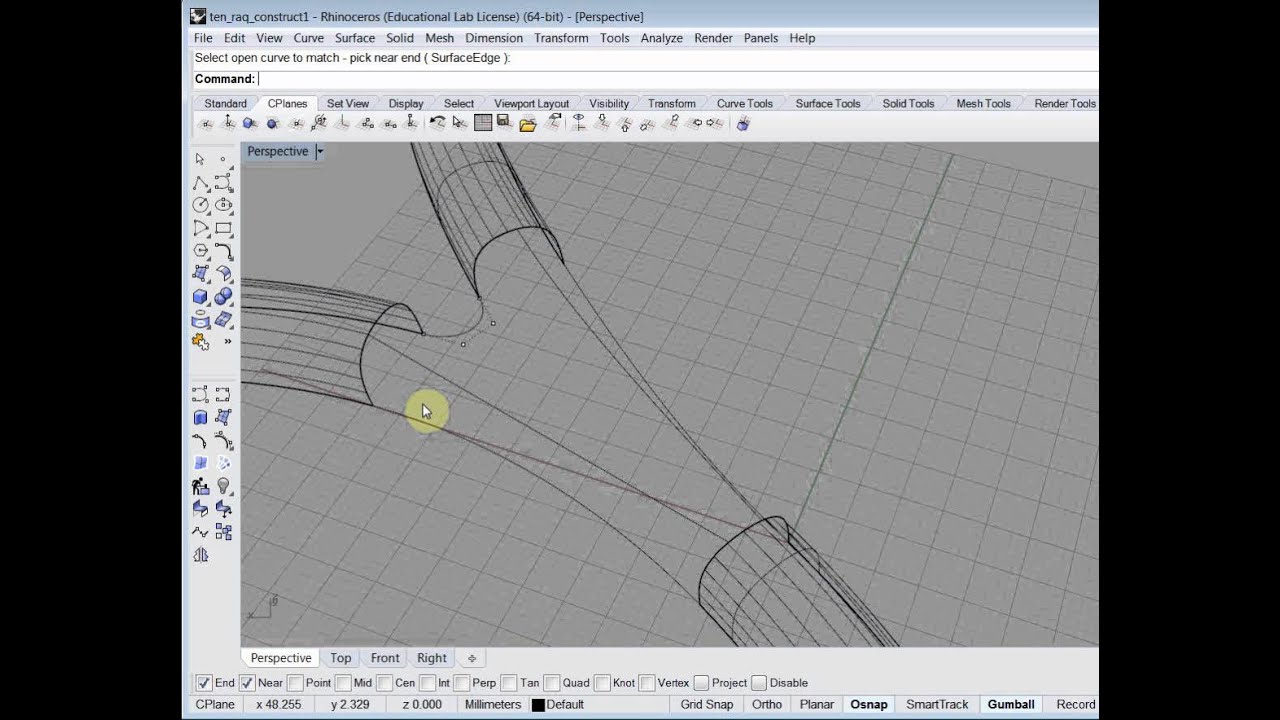Select the Boolean union spheres tool

pos(223,297)
